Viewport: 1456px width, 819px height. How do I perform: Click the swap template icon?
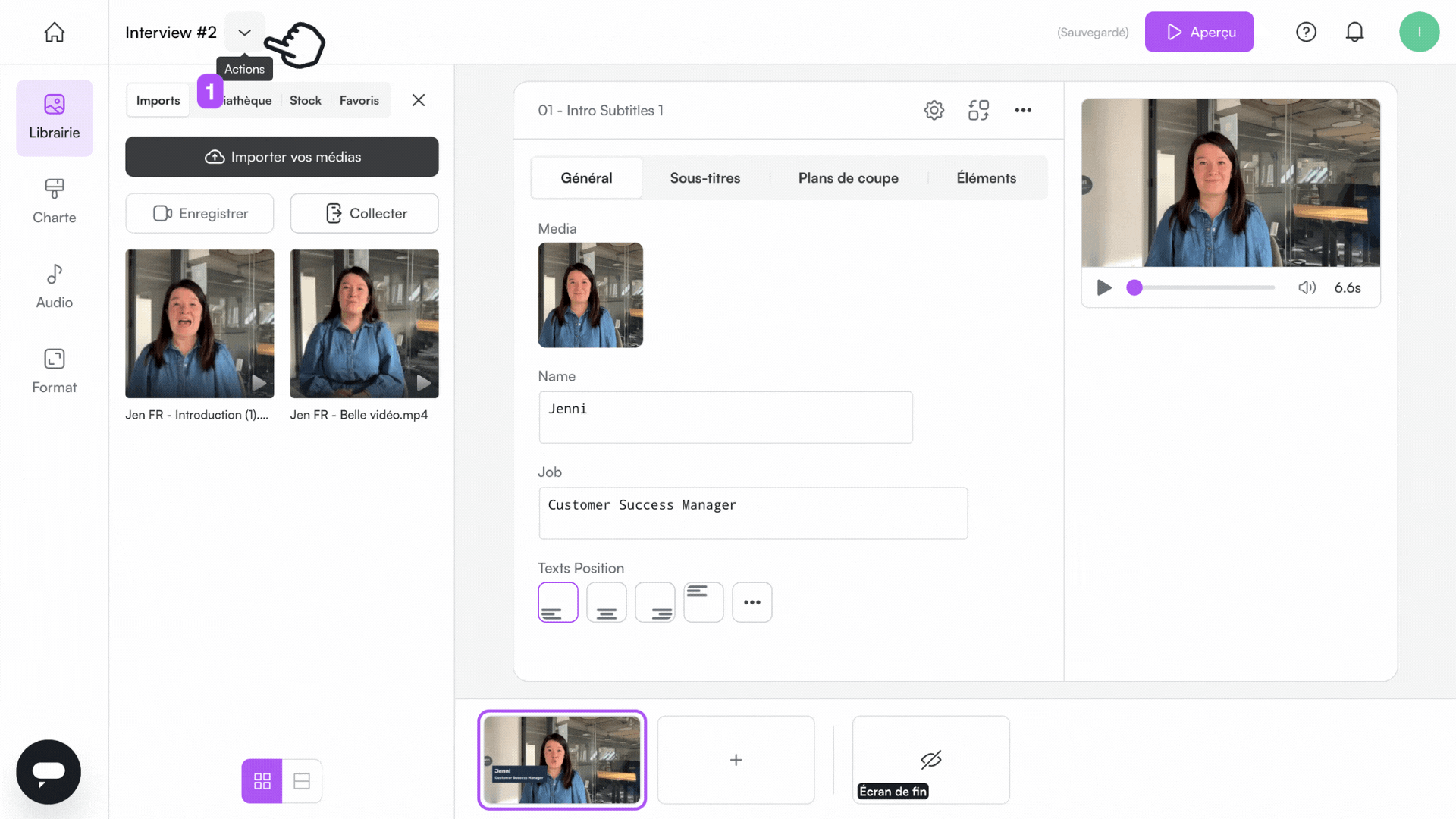[978, 110]
